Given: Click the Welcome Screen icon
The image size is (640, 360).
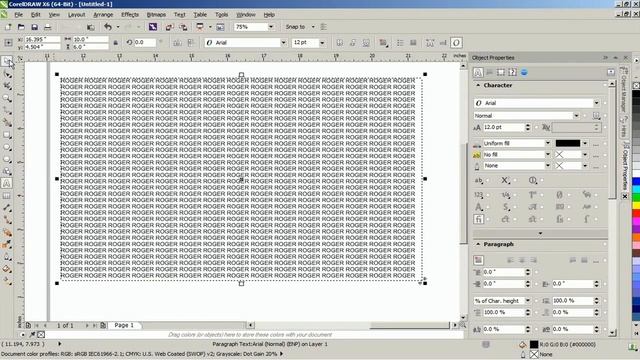Looking at the screenshot, I should click(220, 27).
